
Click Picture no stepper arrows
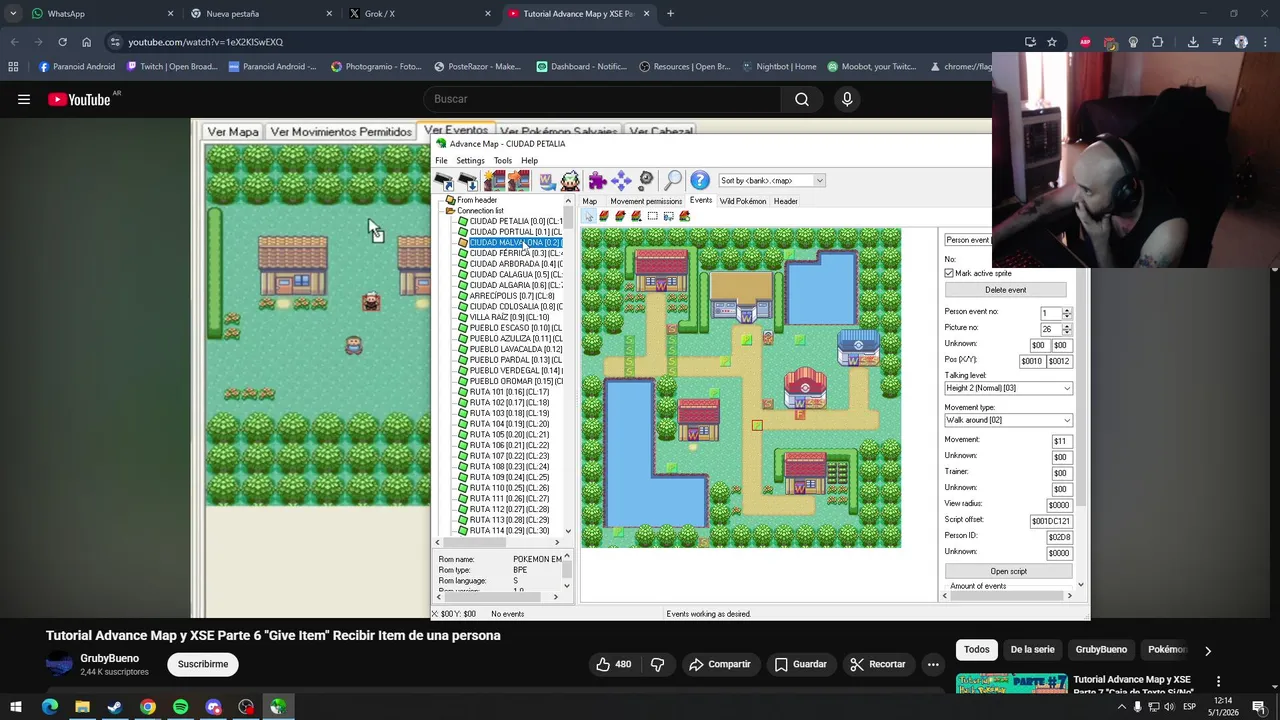pyautogui.click(x=1067, y=329)
